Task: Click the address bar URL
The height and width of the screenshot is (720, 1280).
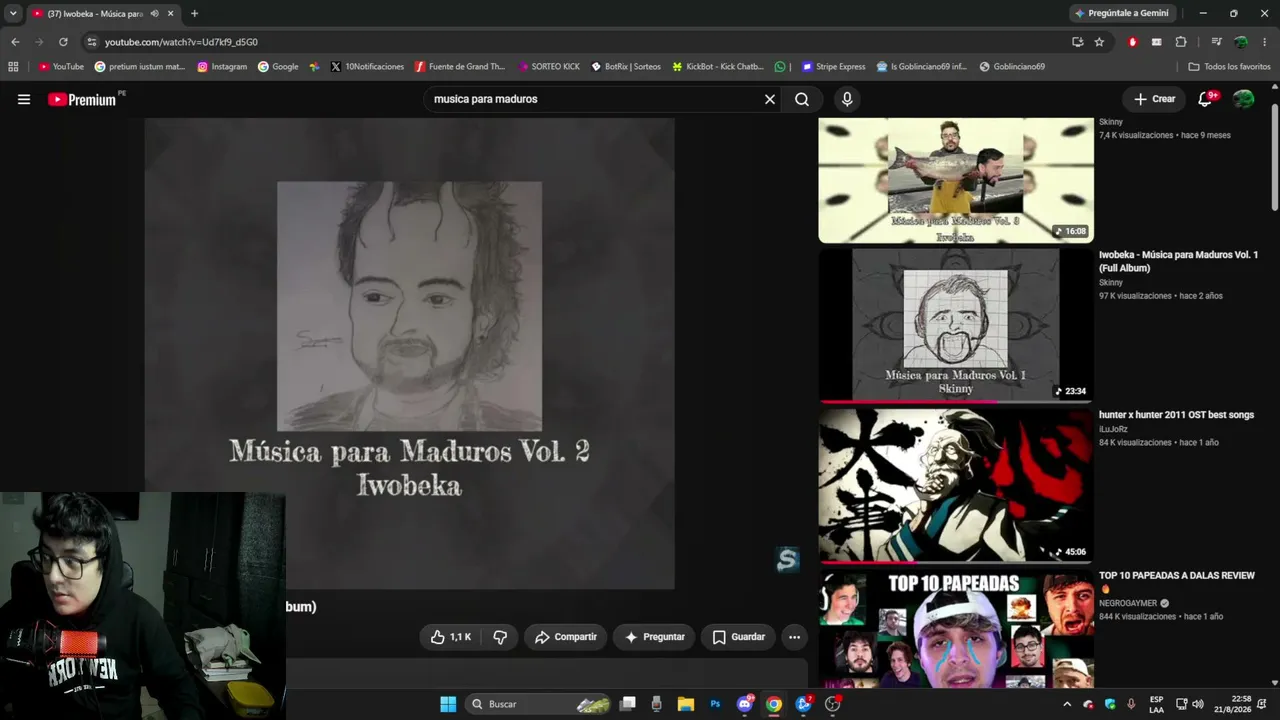Action: [181, 42]
